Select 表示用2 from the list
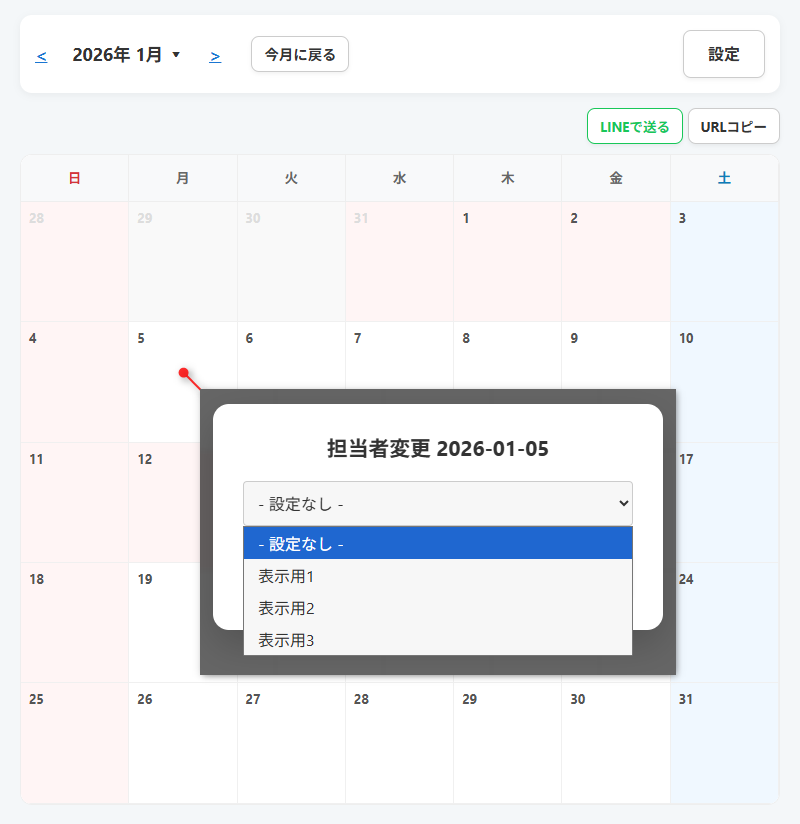 point(437,608)
